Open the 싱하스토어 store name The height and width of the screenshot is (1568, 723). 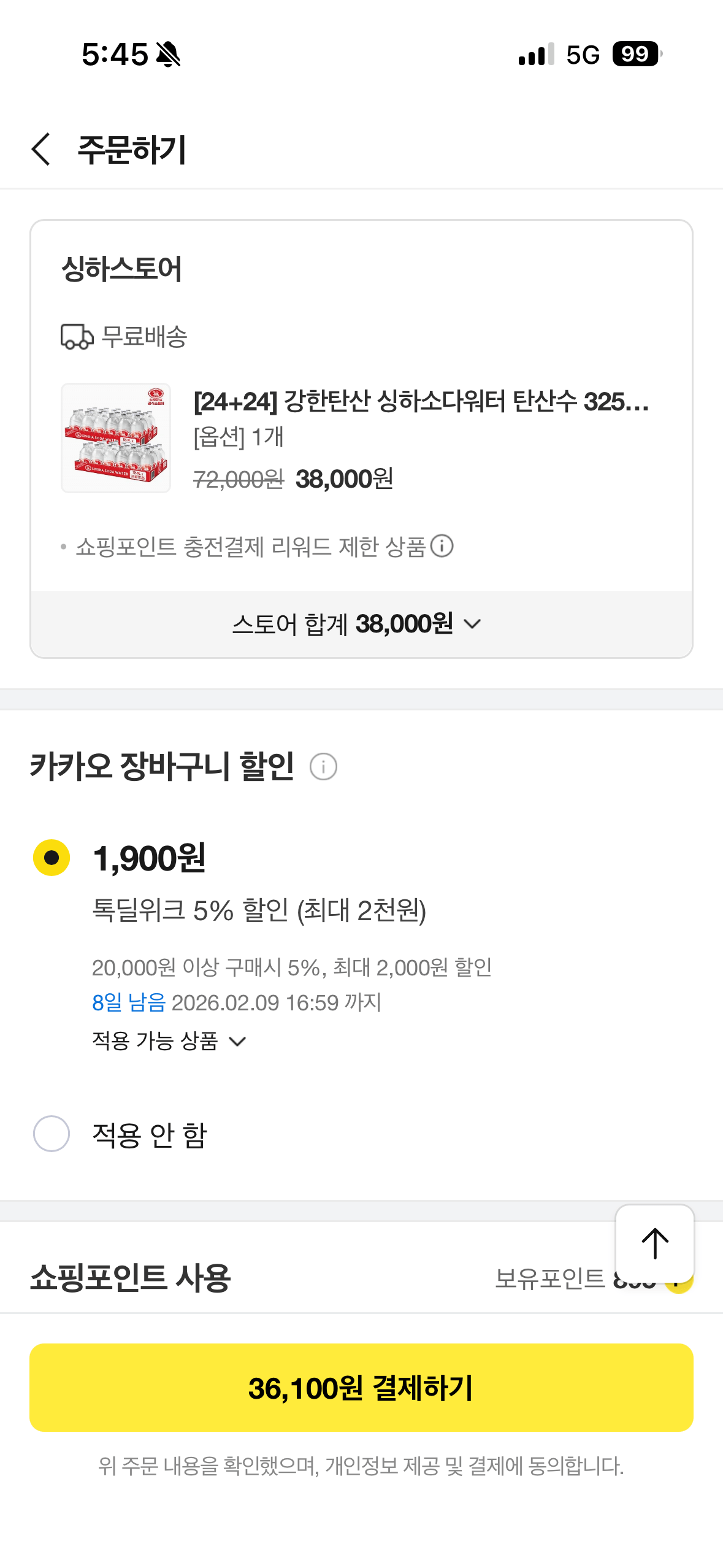coord(121,269)
